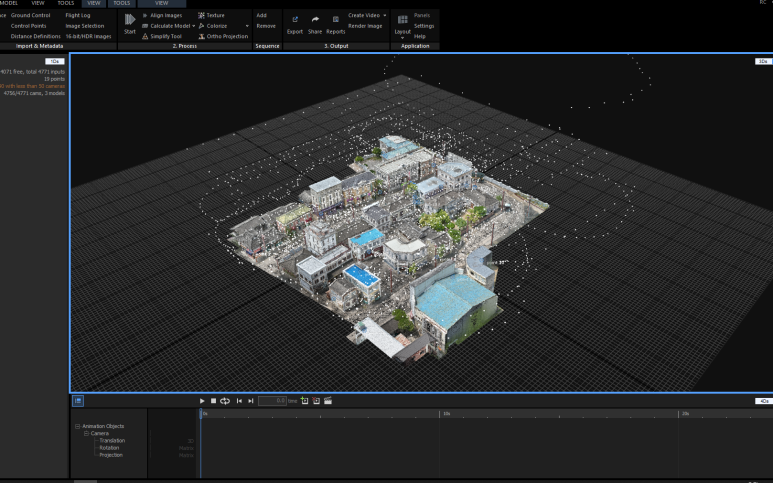Click the Ortho Projection tool
The width and height of the screenshot is (773, 483).
pos(223,36)
